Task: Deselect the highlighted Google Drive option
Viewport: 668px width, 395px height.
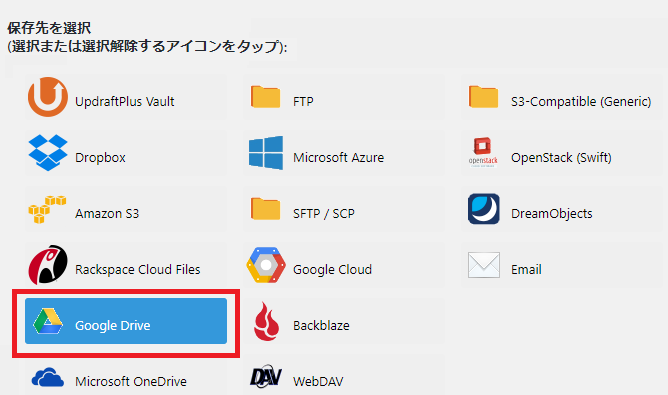Action: (126, 321)
